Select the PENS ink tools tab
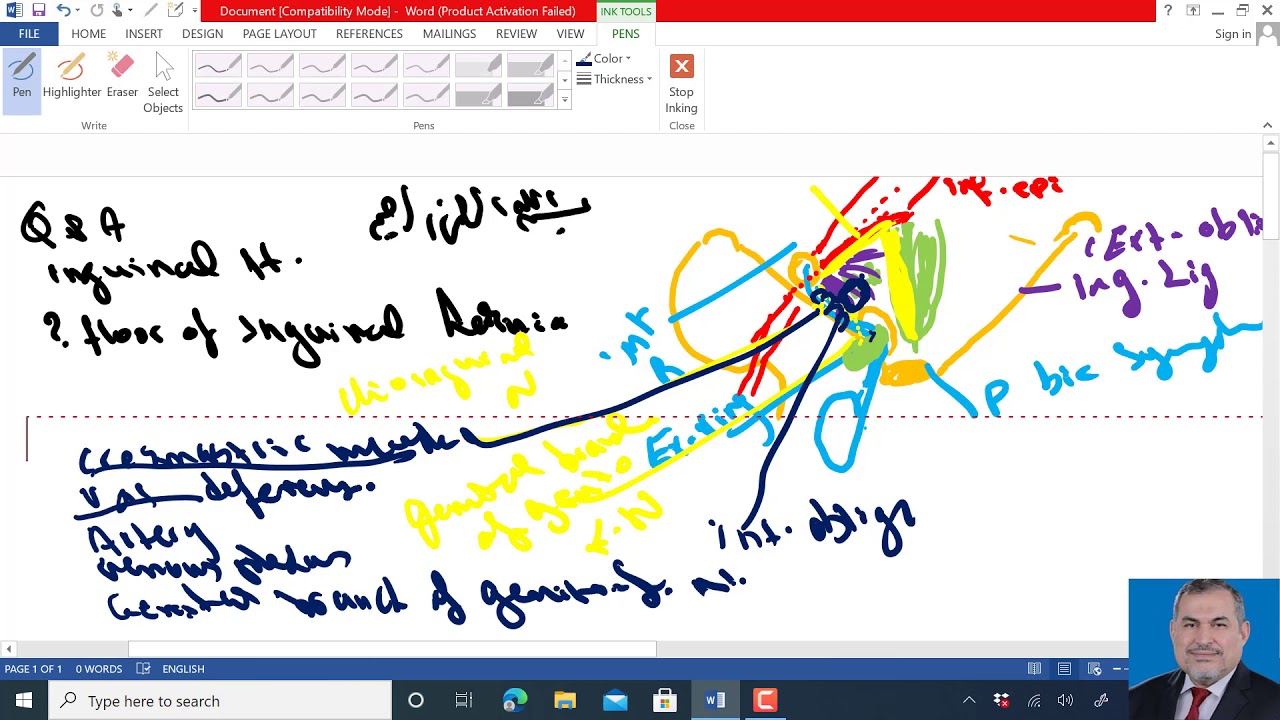Image resolution: width=1280 pixels, height=720 pixels. (625, 34)
